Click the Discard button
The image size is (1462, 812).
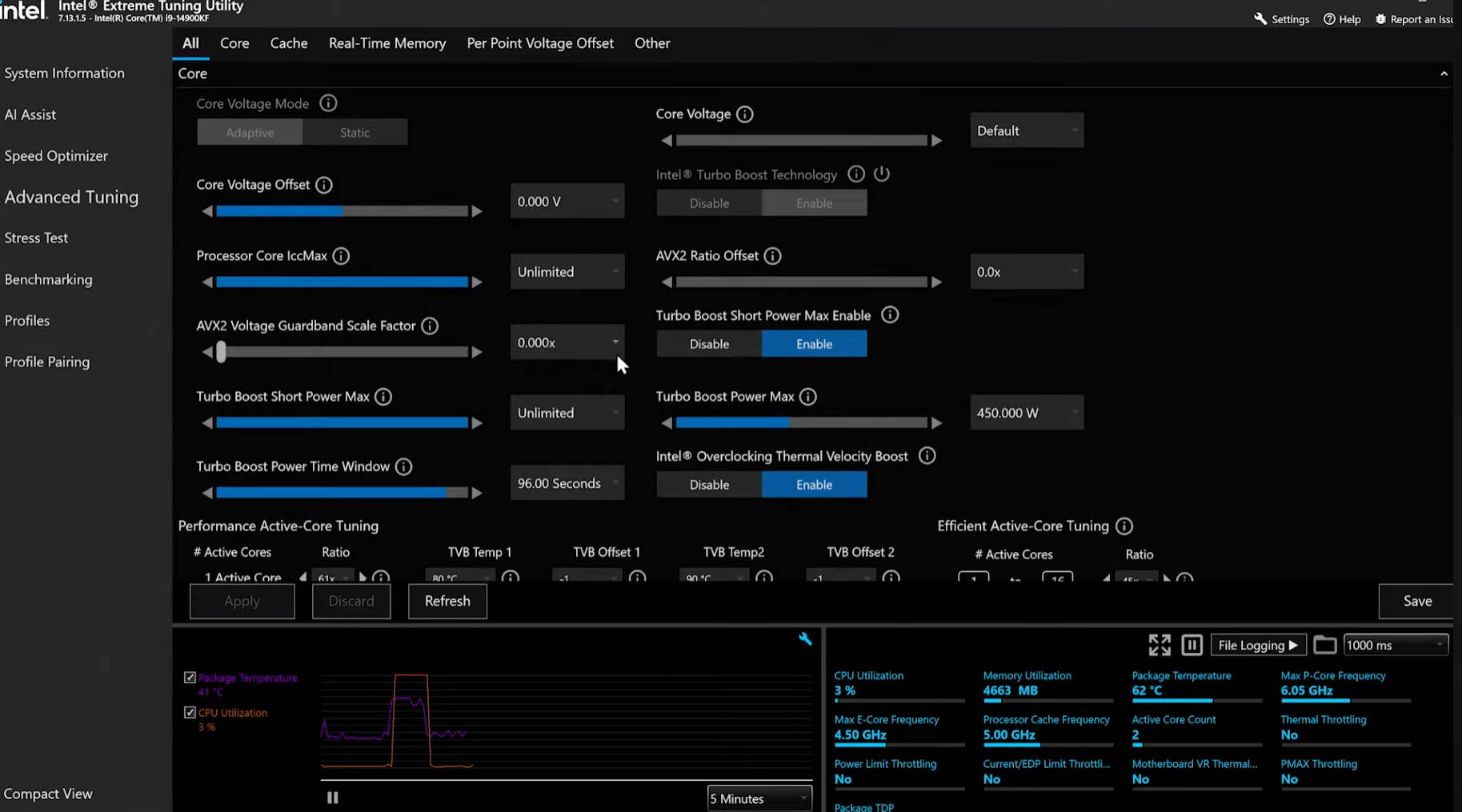(351, 601)
